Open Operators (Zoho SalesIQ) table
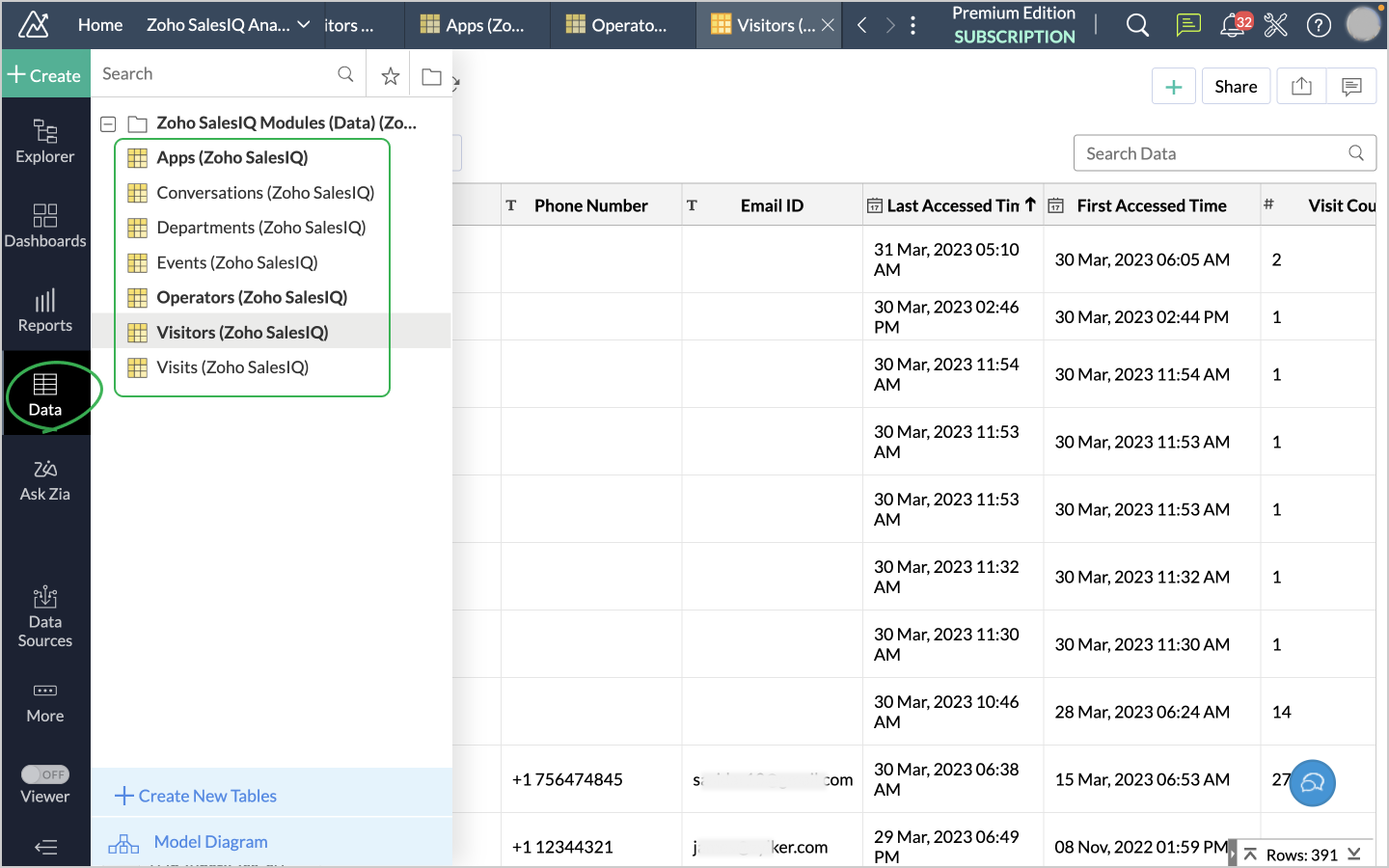 click(x=252, y=297)
